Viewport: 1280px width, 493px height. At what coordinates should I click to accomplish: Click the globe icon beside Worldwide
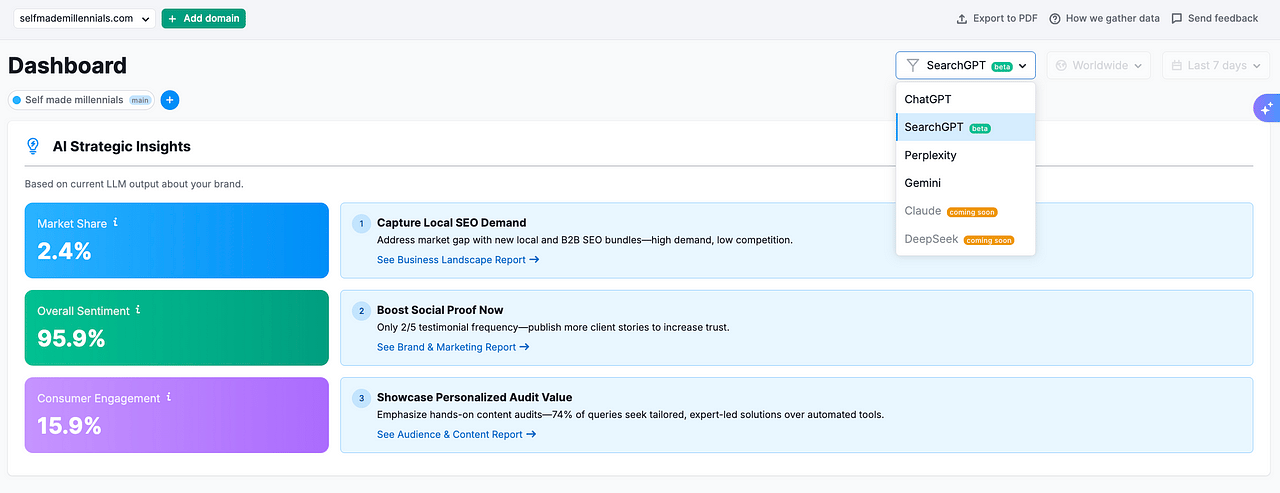click(1062, 65)
